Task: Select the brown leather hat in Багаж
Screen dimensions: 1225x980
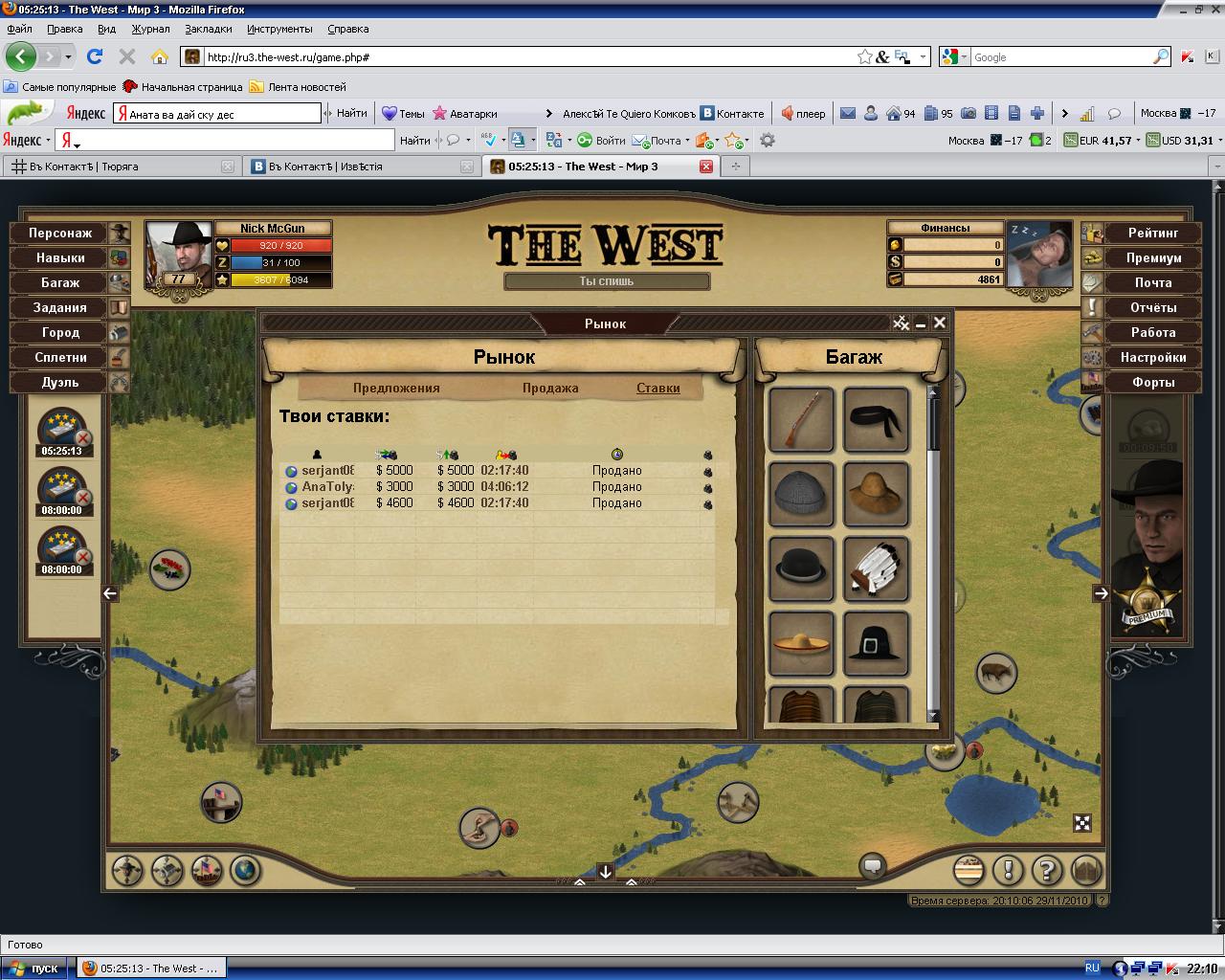Action: click(x=877, y=494)
